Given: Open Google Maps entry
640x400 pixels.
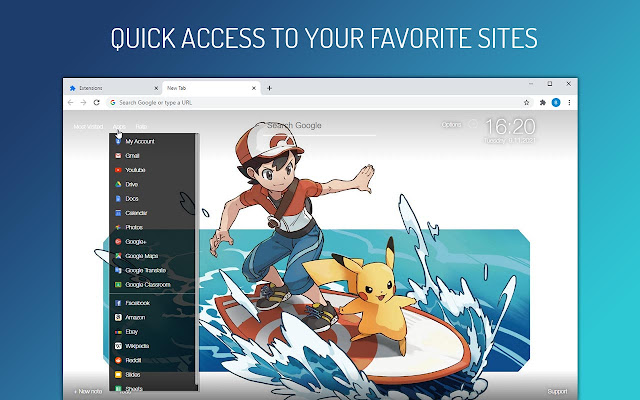Looking at the screenshot, I should [x=136, y=256].
